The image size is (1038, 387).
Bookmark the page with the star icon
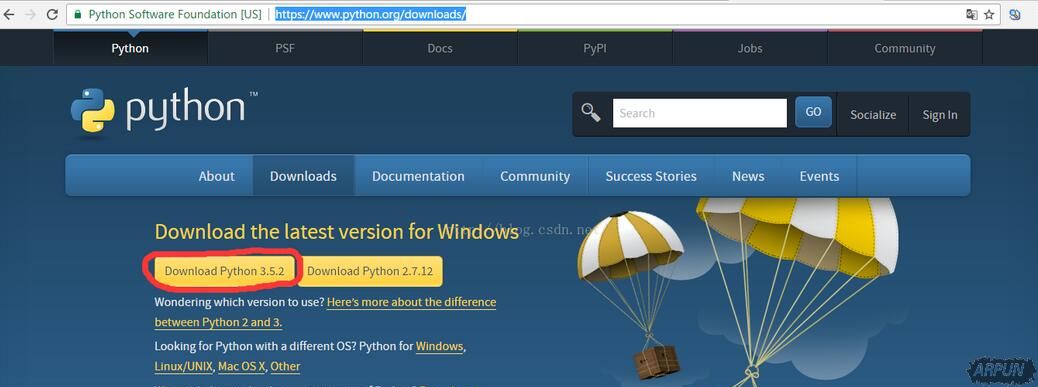pos(990,14)
